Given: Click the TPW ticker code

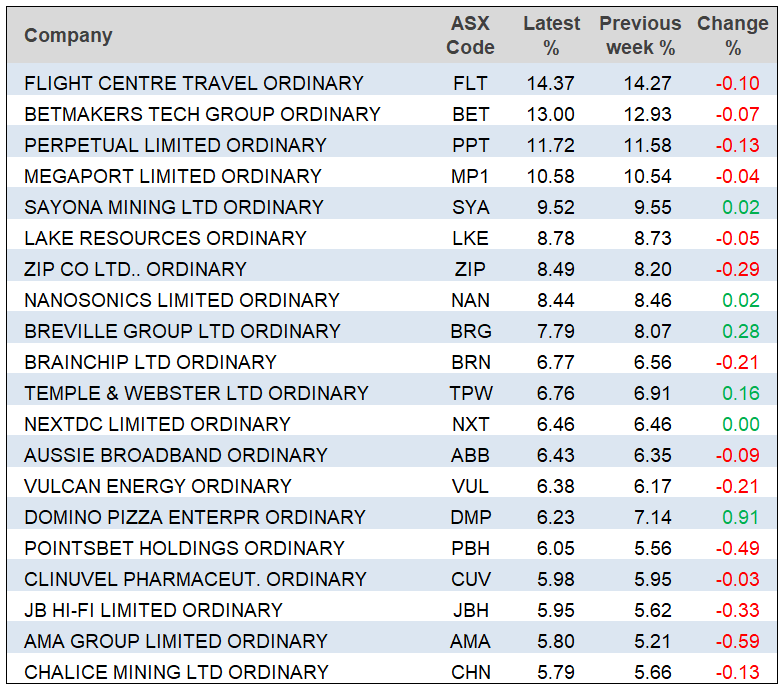Looking at the screenshot, I should [470, 393].
